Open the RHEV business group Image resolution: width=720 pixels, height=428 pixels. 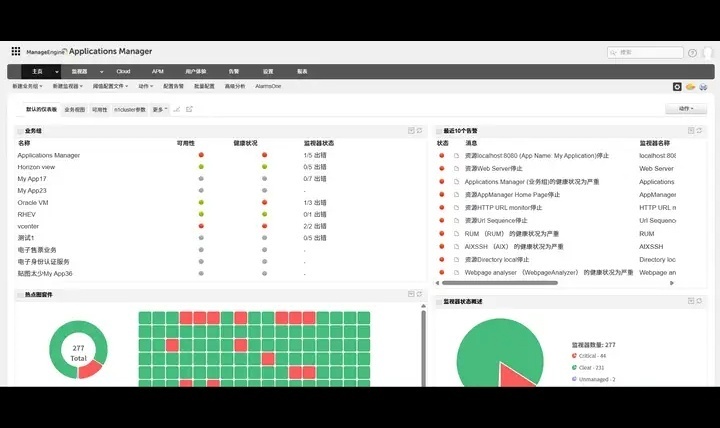(27, 214)
